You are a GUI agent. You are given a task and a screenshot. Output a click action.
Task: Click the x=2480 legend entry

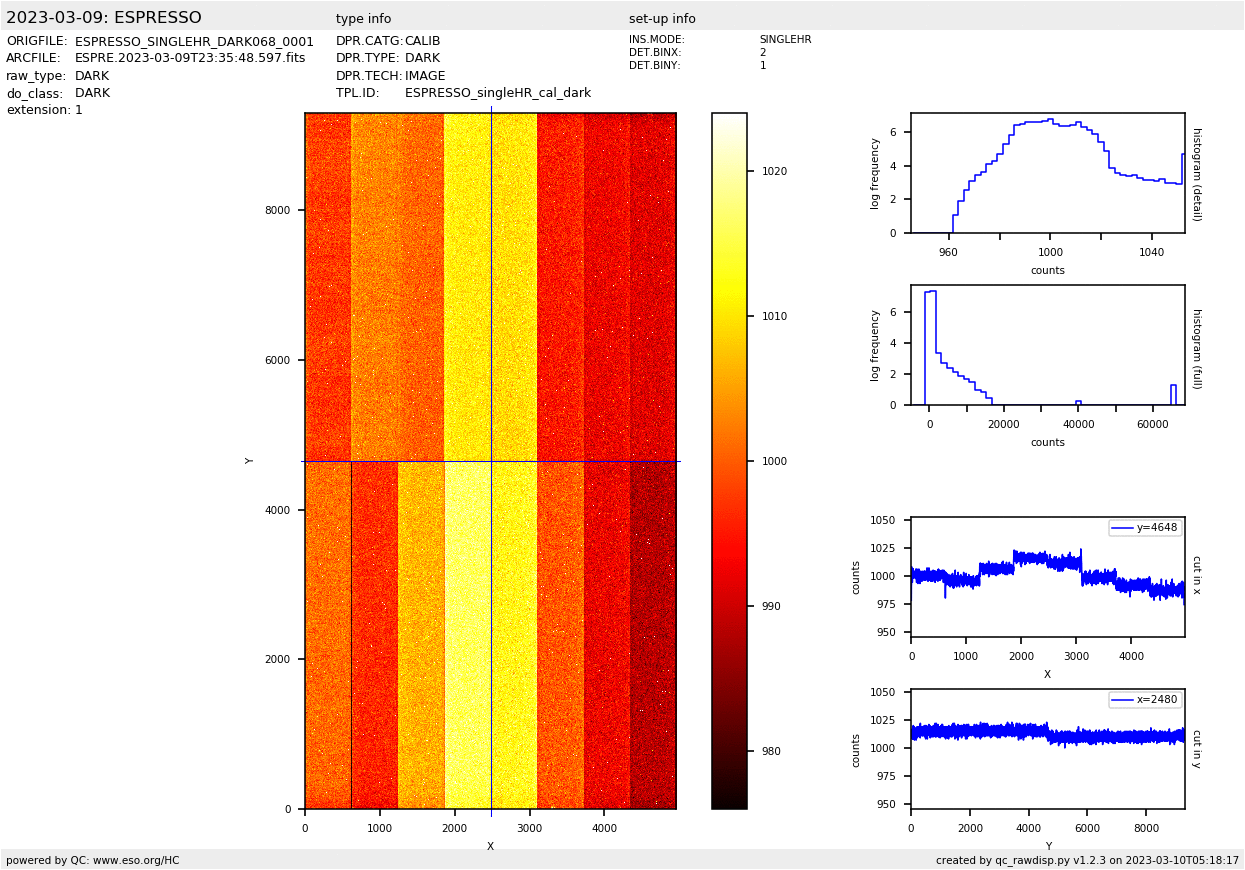coord(1145,700)
